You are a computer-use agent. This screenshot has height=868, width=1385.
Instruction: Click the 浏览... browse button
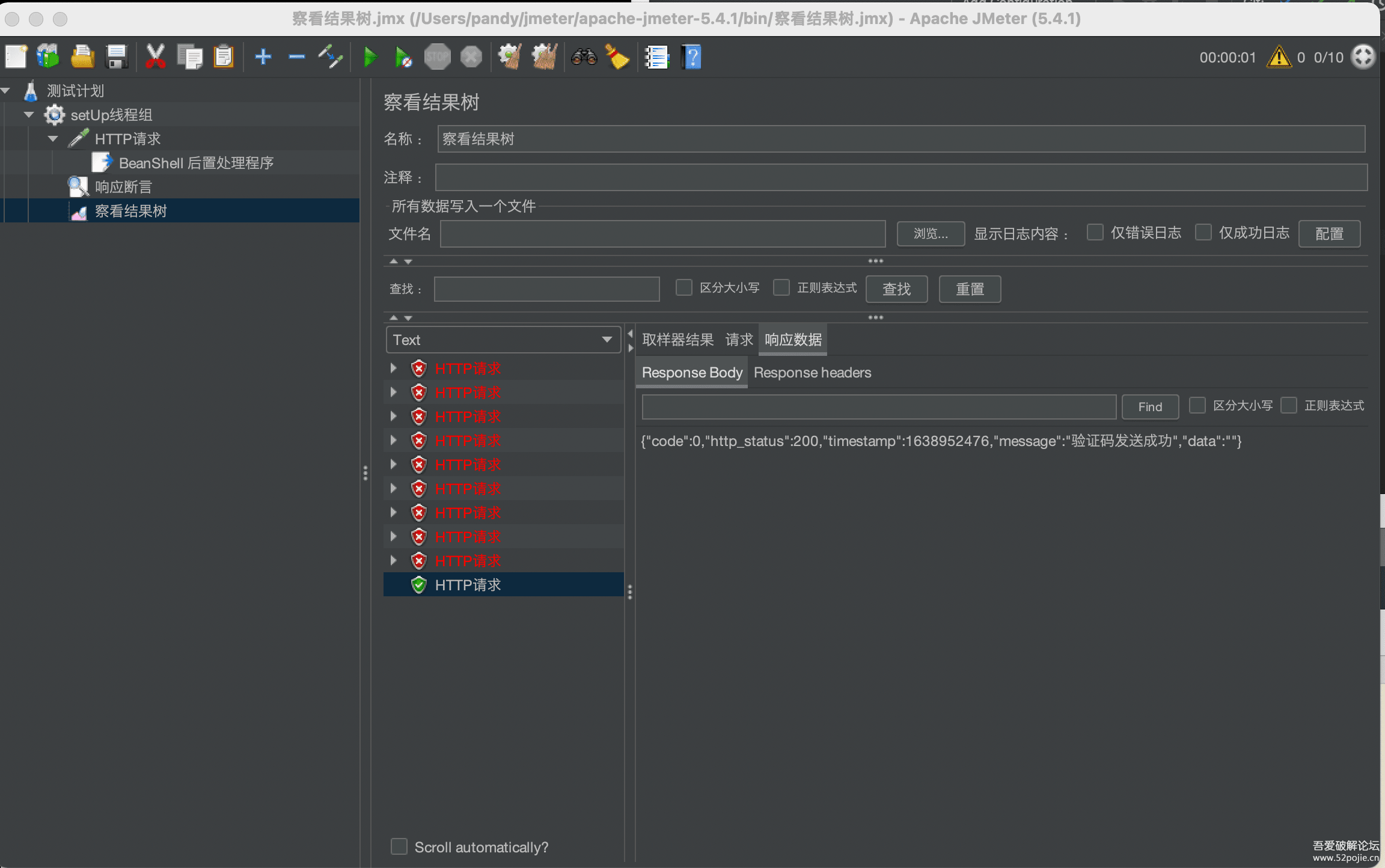[x=931, y=234]
